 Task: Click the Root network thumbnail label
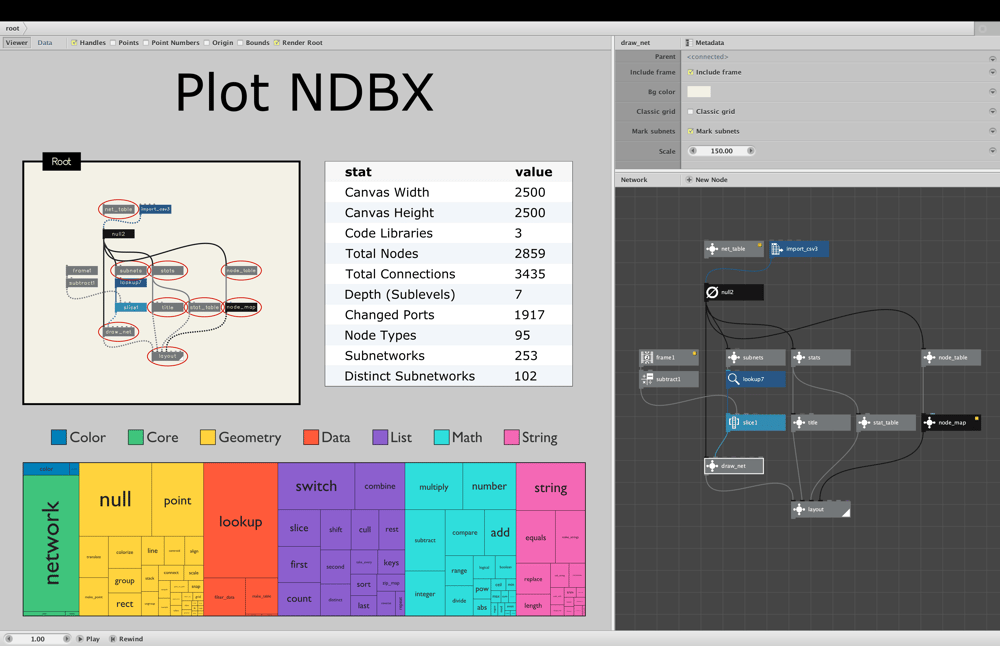click(61, 161)
